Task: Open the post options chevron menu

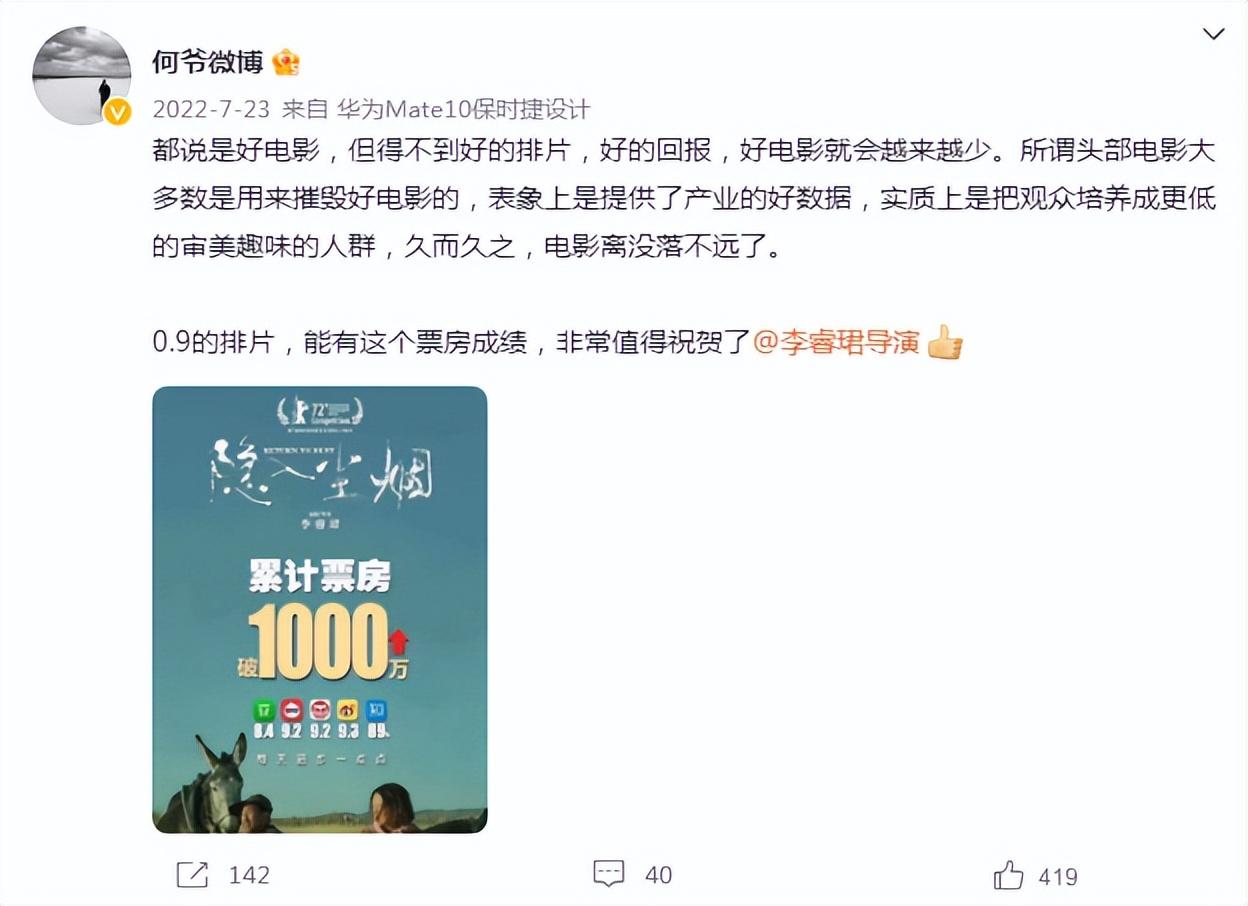Action: [x=1213, y=35]
